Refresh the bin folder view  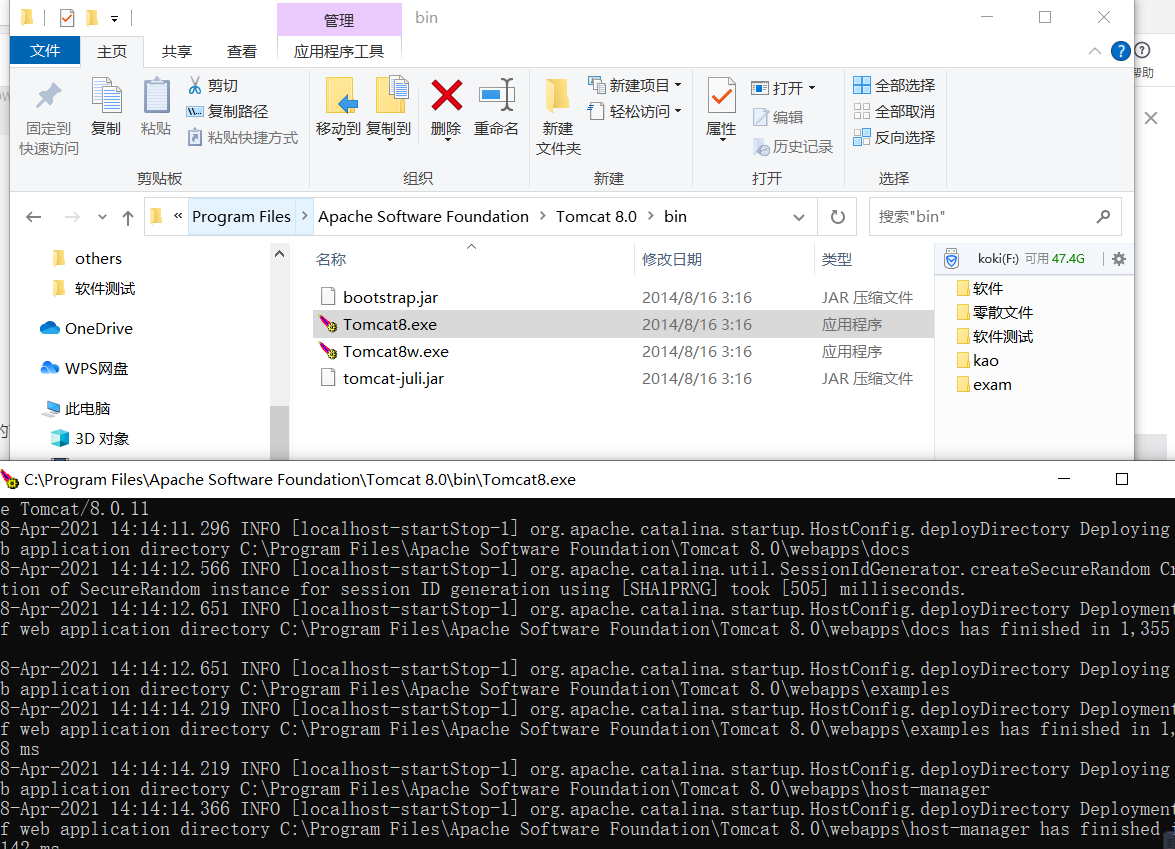[x=838, y=217]
